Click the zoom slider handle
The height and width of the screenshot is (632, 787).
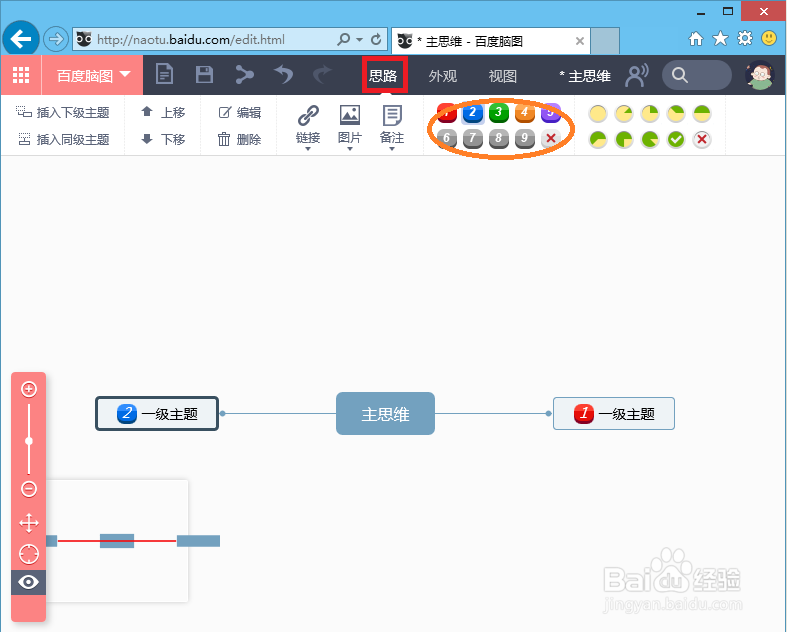29,441
